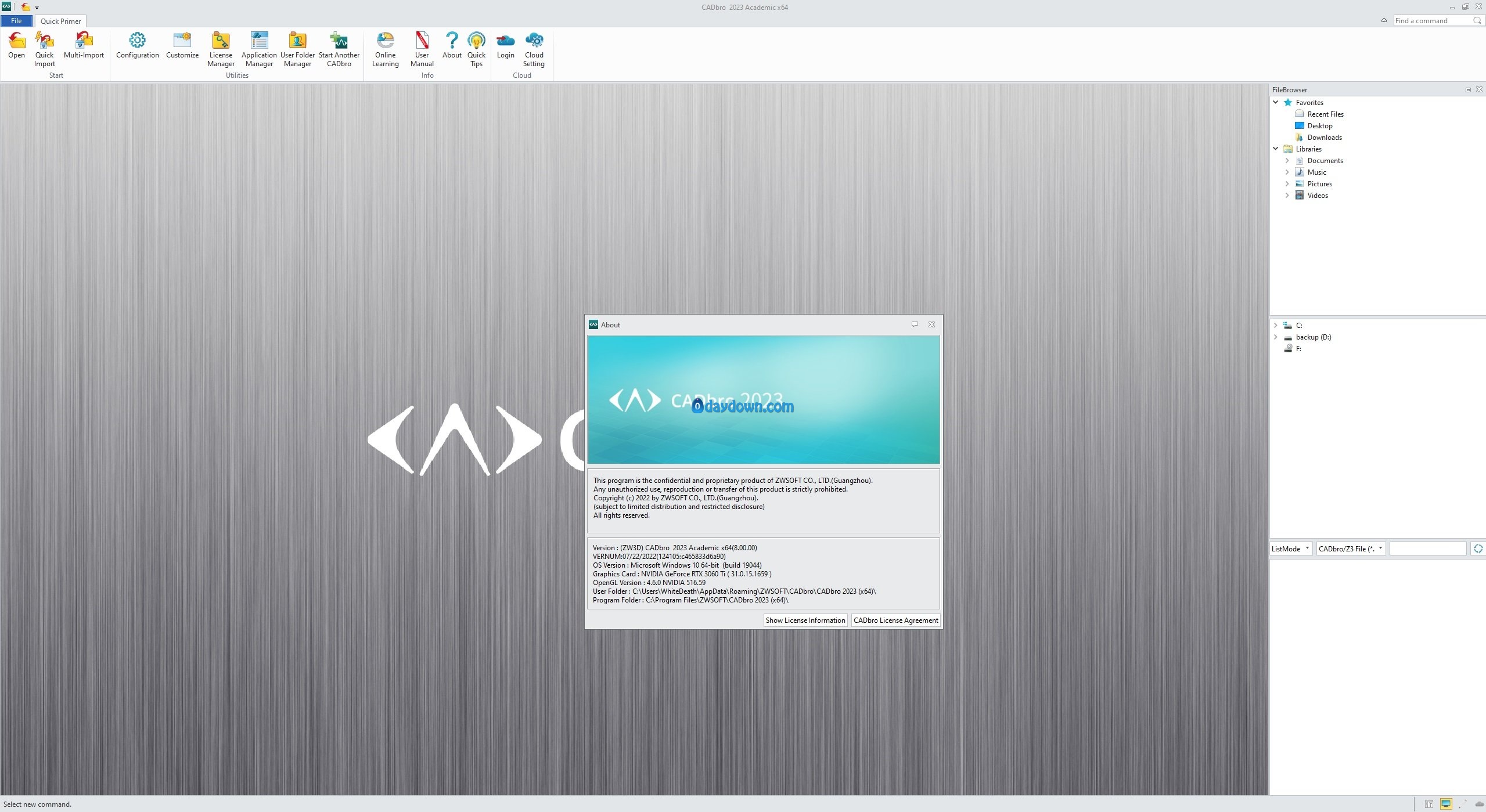Float the FileBrowser panel with its dock icon
This screenshot has width=1486, height=812.
1468,89
